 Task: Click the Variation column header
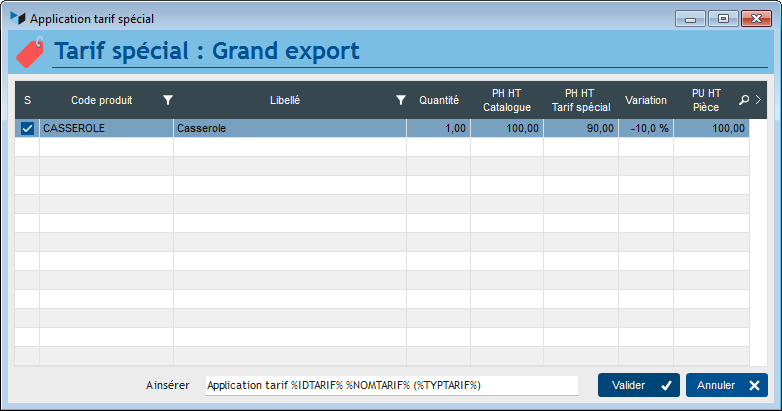645,100
